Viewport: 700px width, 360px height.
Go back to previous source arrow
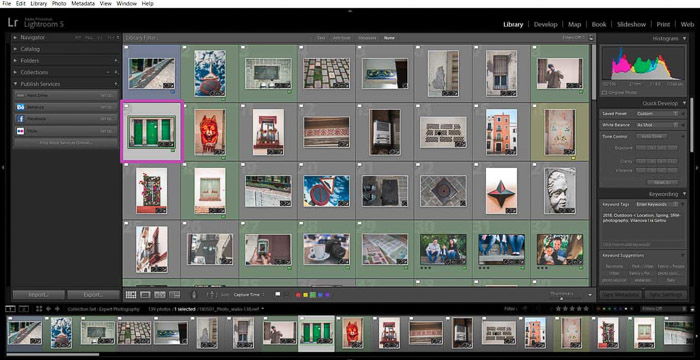(49, 309)
